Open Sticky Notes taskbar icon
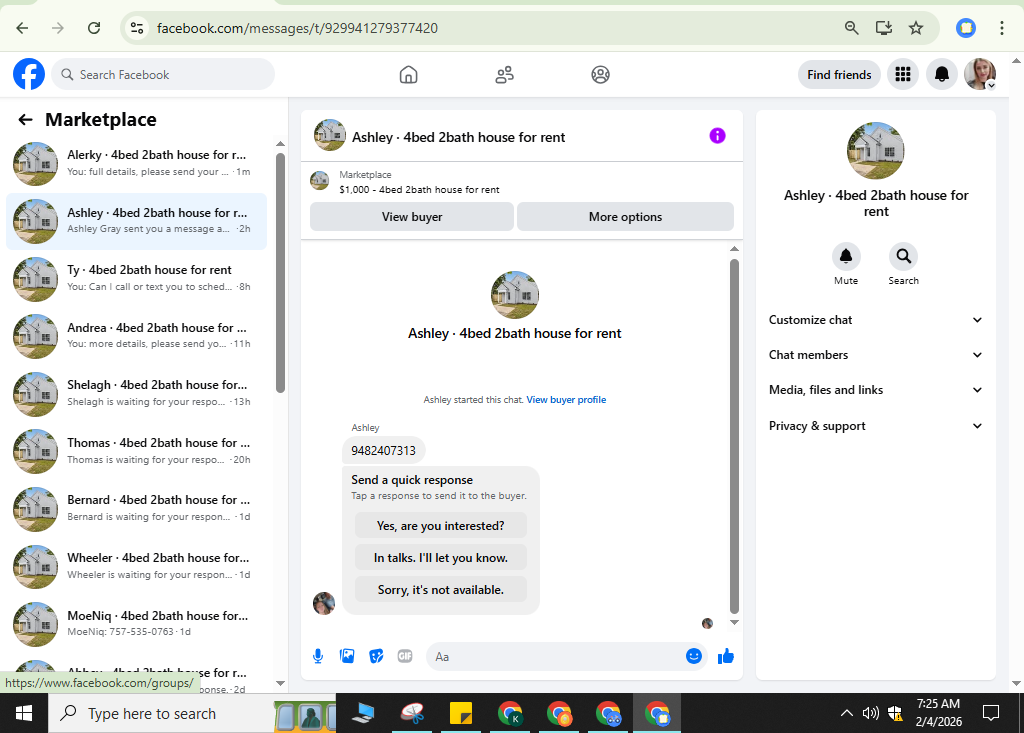This screenshot has width=1024, height=733. (x=461, y=713)
